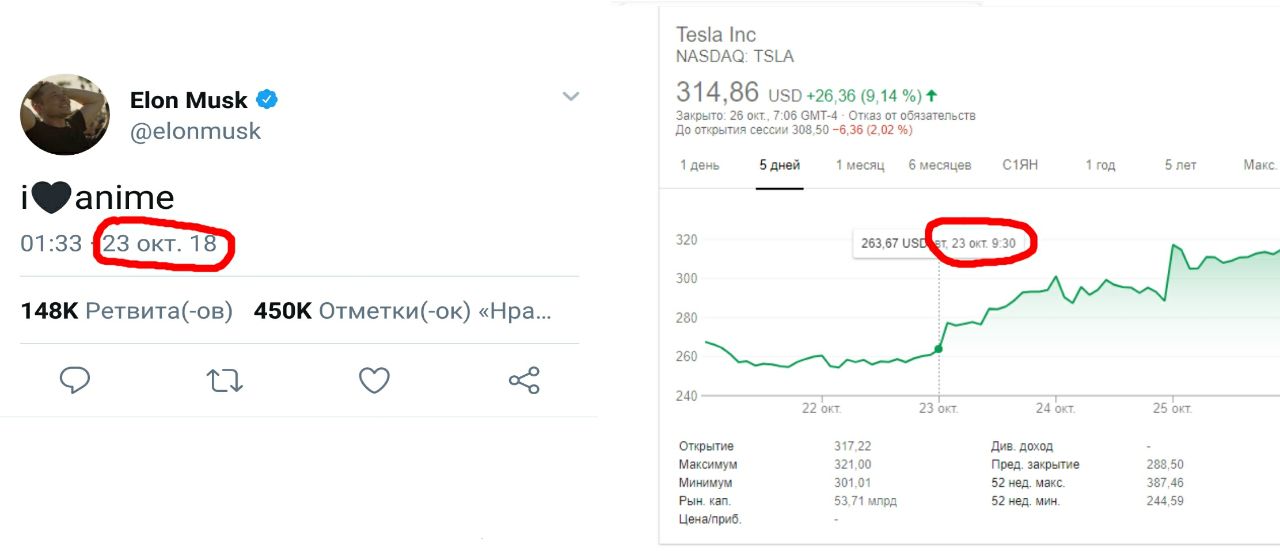This screenshot has height=553, width=1280.
Task: Click the black heart emoji in tweet
Action: tap(51, 198)
